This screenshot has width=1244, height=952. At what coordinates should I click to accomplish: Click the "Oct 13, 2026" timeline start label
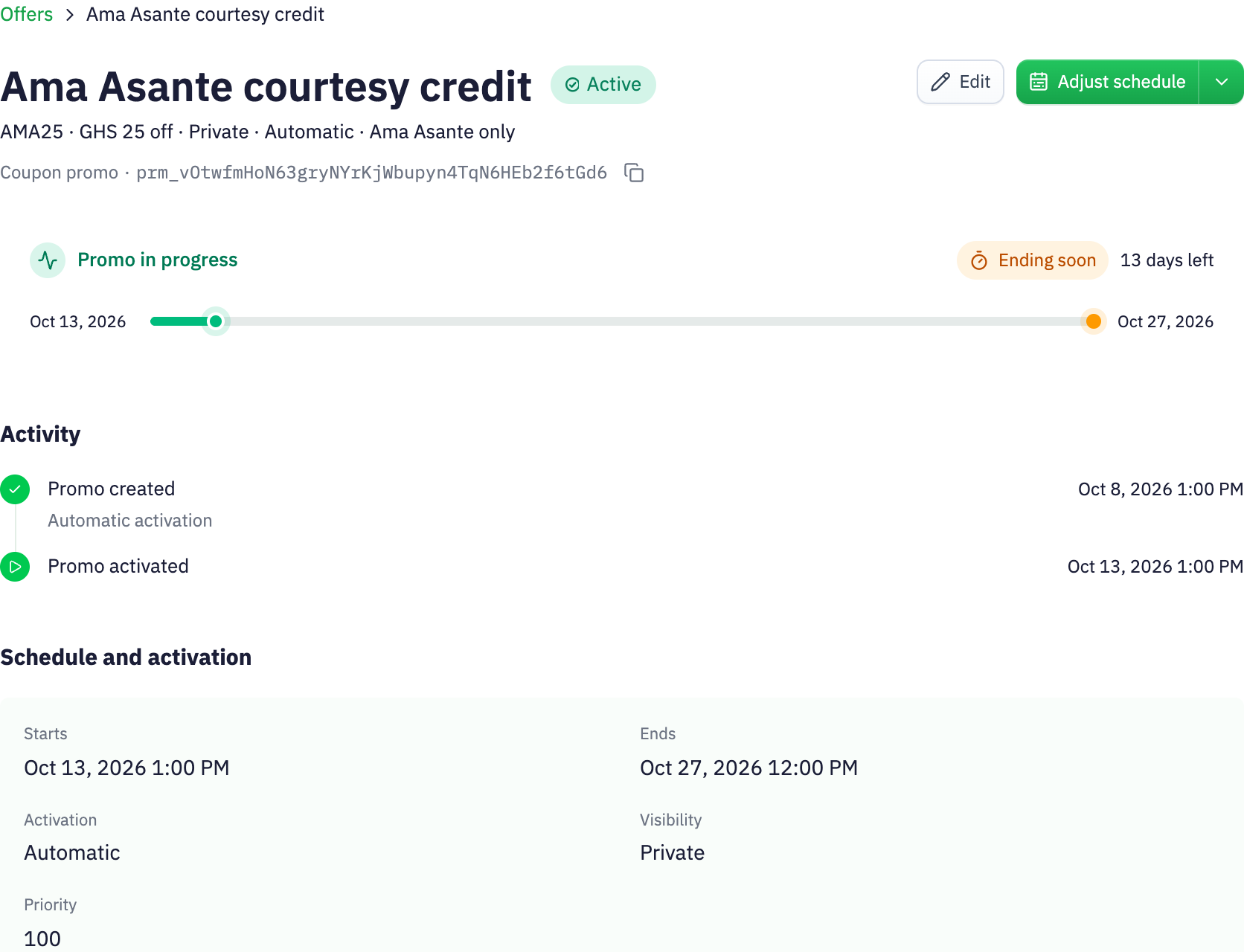(x=77, y=321)
